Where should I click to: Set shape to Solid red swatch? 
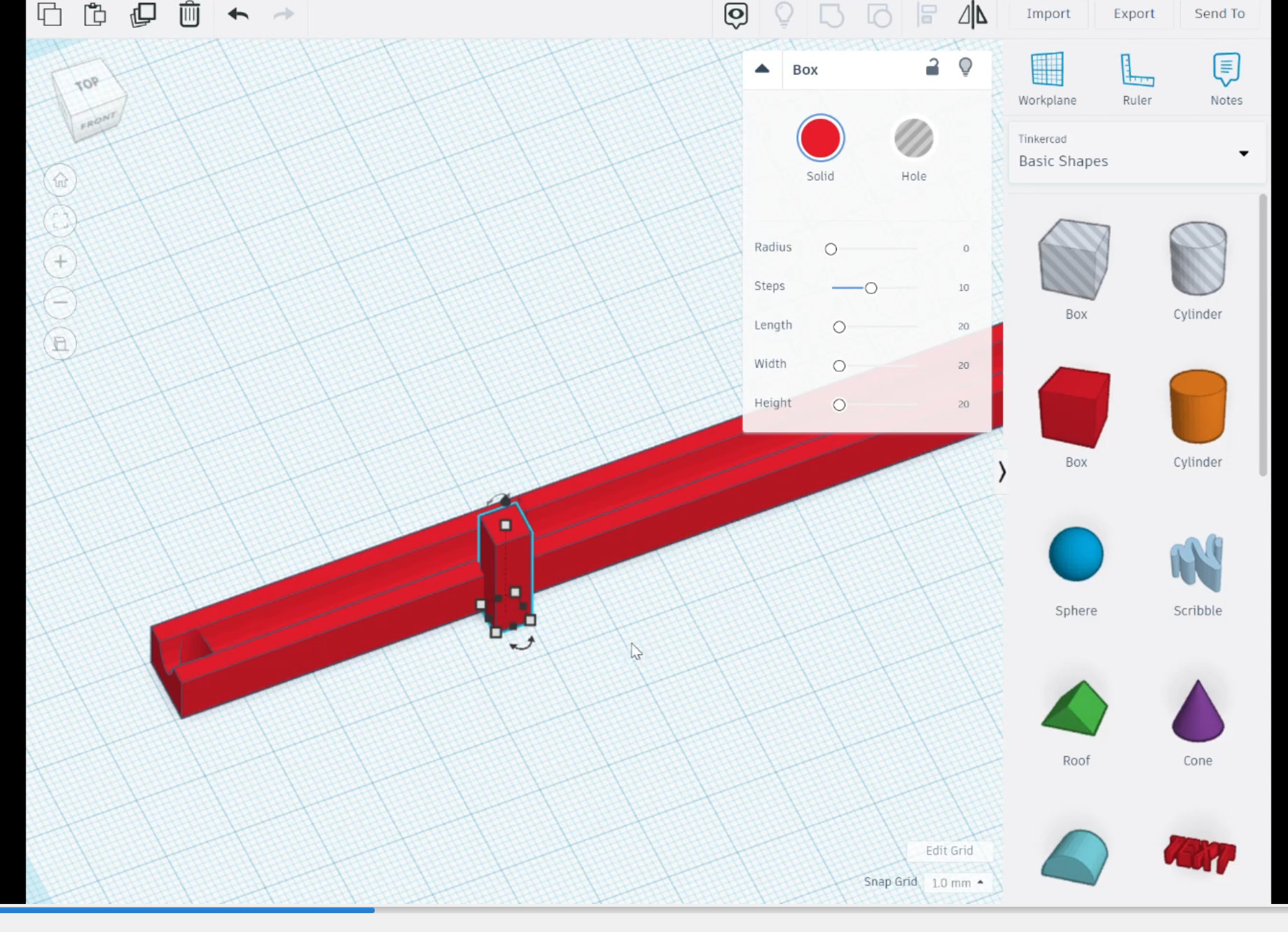820,138
